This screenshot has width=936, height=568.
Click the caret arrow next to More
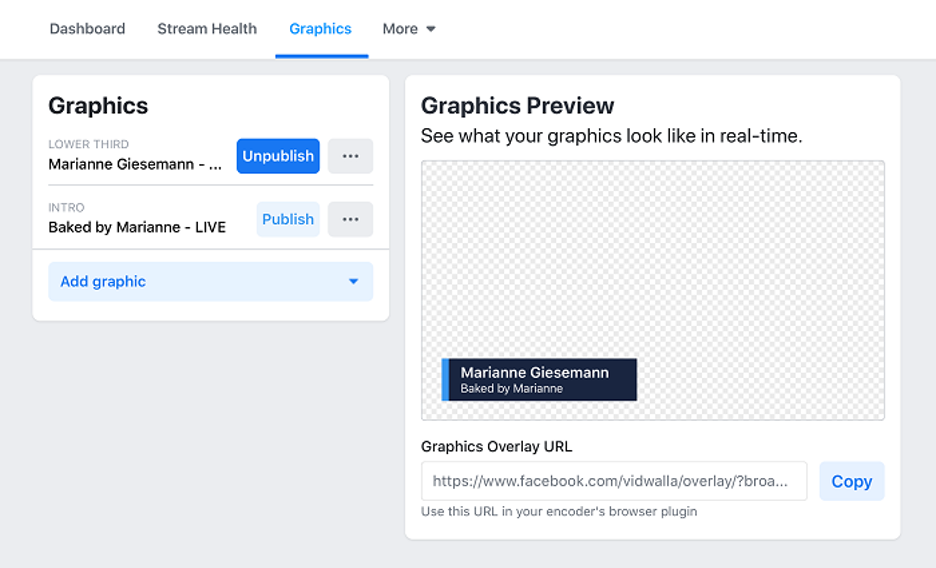pyautogui.click(x=431, y=29)
